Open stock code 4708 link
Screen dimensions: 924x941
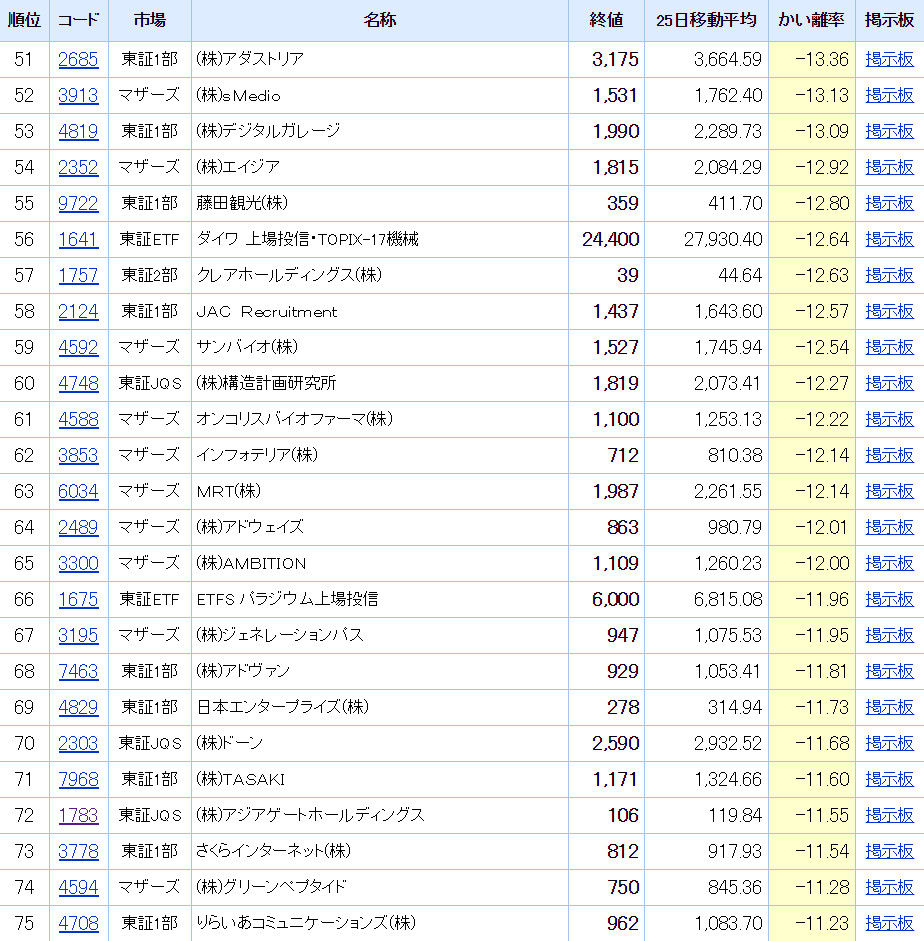click(78, 924)
